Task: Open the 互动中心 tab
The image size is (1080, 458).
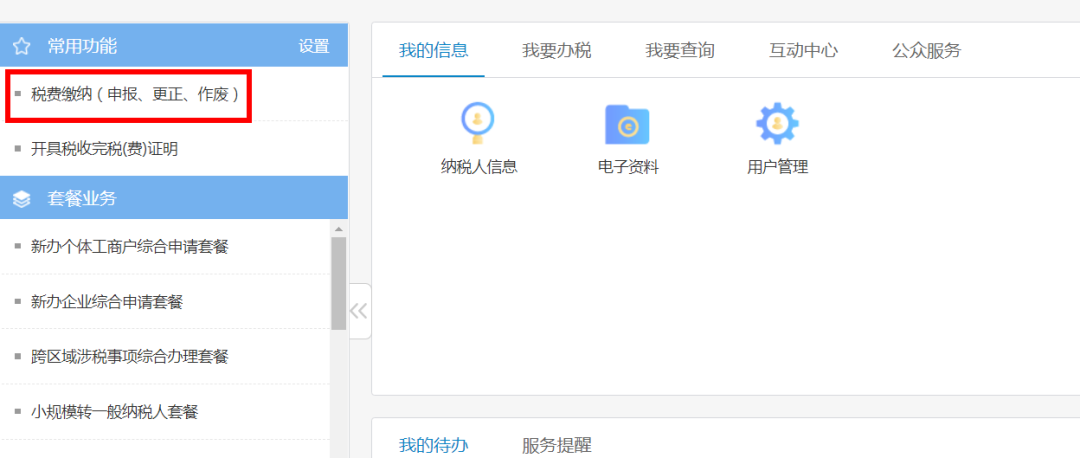Action: tap(803, 50)
